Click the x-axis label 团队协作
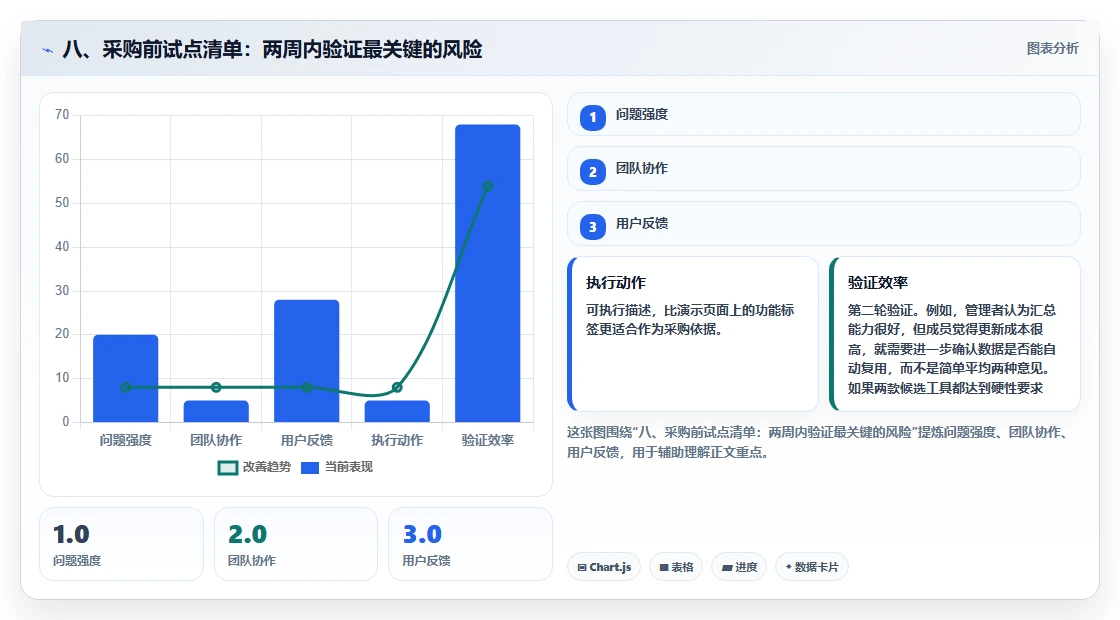 (x=216, y=440)
